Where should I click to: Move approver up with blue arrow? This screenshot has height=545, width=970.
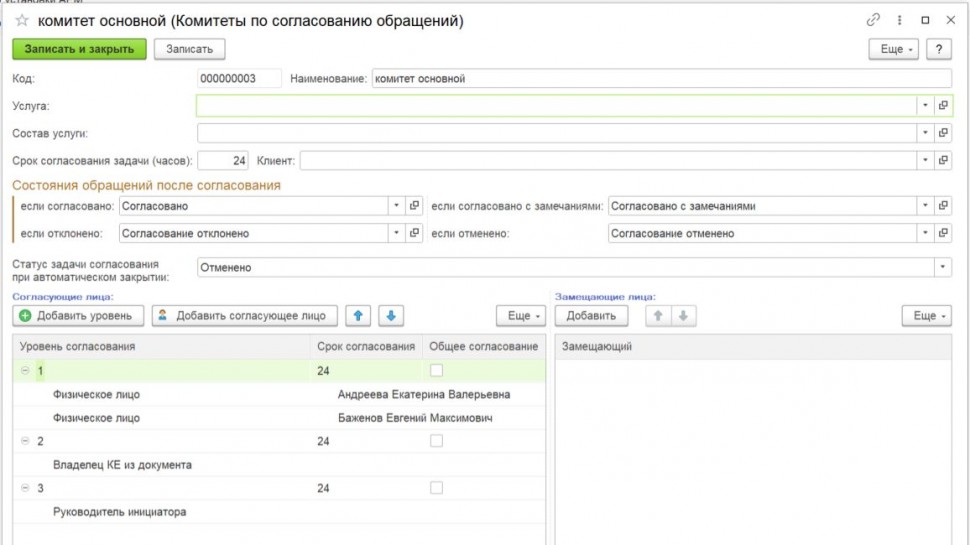point(359,316)
